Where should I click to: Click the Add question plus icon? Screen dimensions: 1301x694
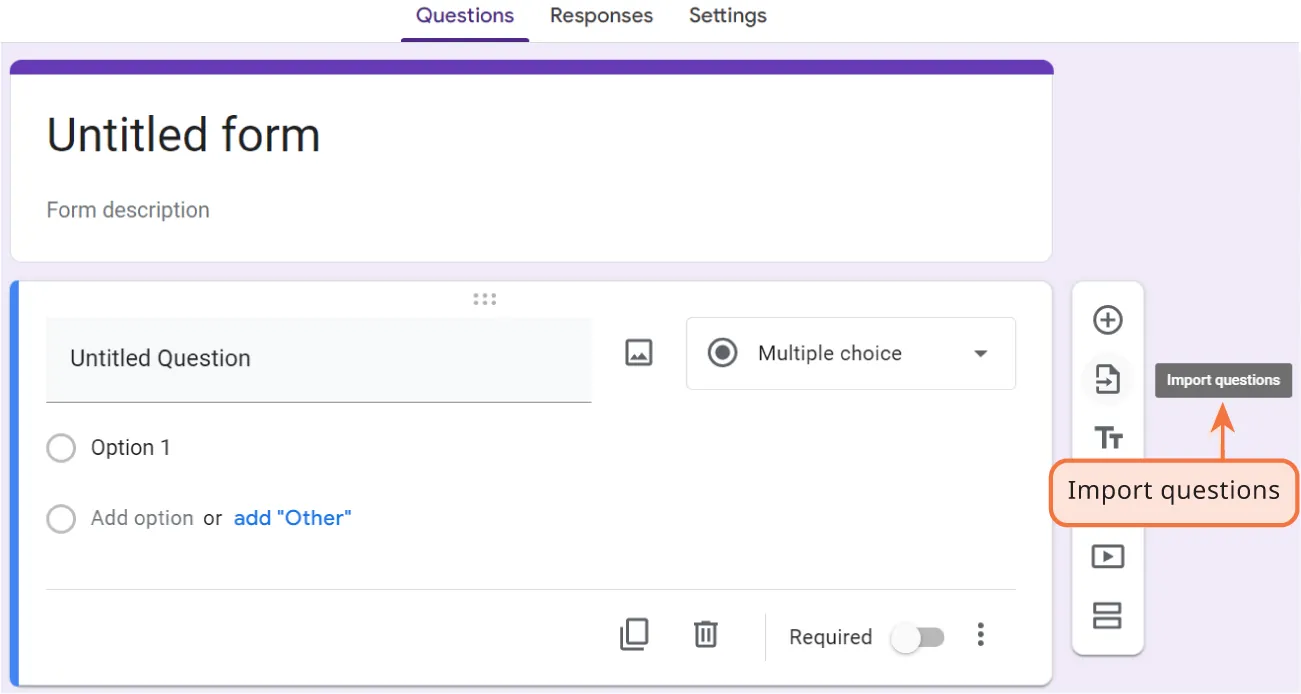pyautogui.click(x=1107, y=320)
